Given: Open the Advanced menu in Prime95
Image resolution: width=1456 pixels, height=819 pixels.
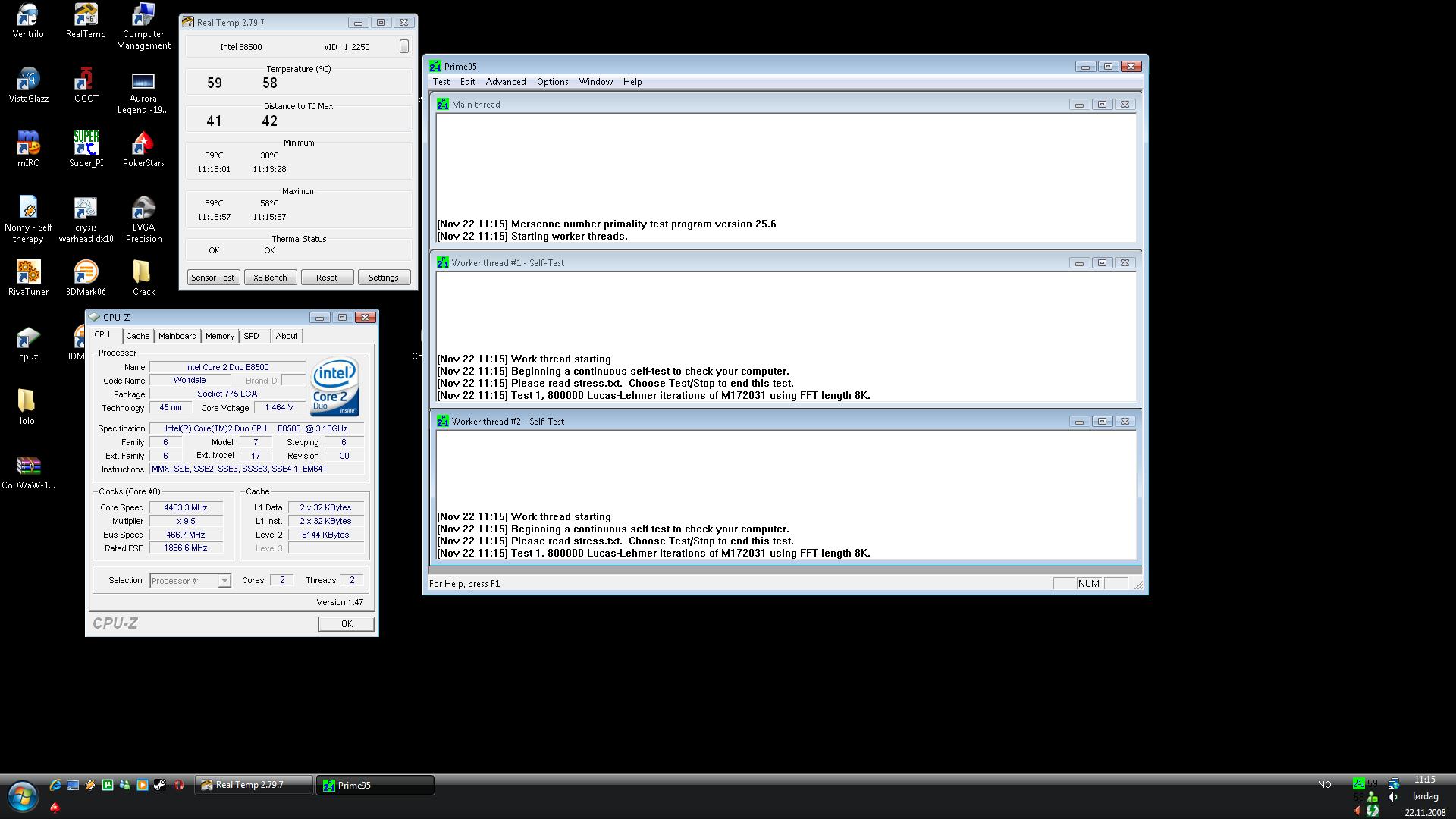Looking at the screenshot, I should point(506,82).
